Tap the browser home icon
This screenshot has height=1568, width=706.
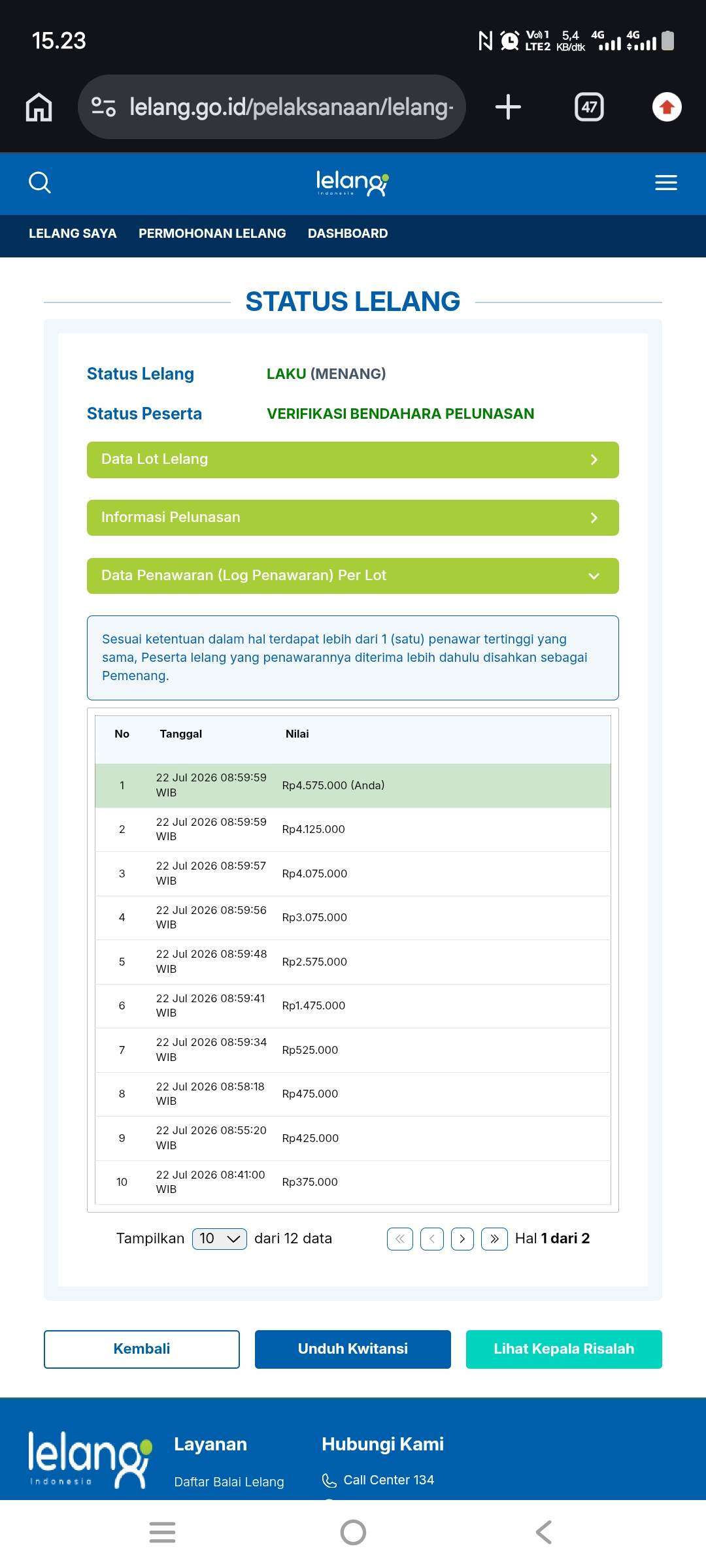[39, 107]
